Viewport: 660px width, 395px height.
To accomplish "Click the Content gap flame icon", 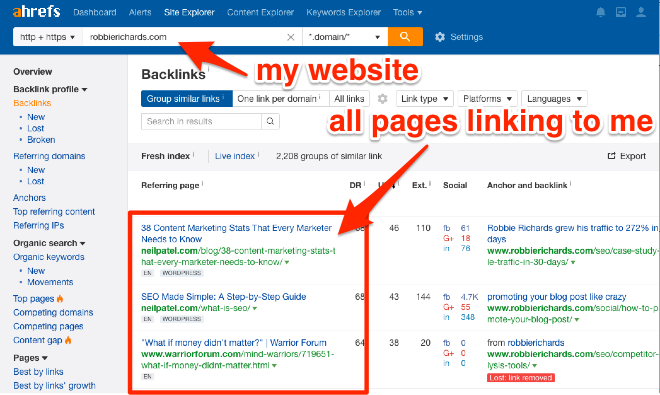I will (68, 340).
